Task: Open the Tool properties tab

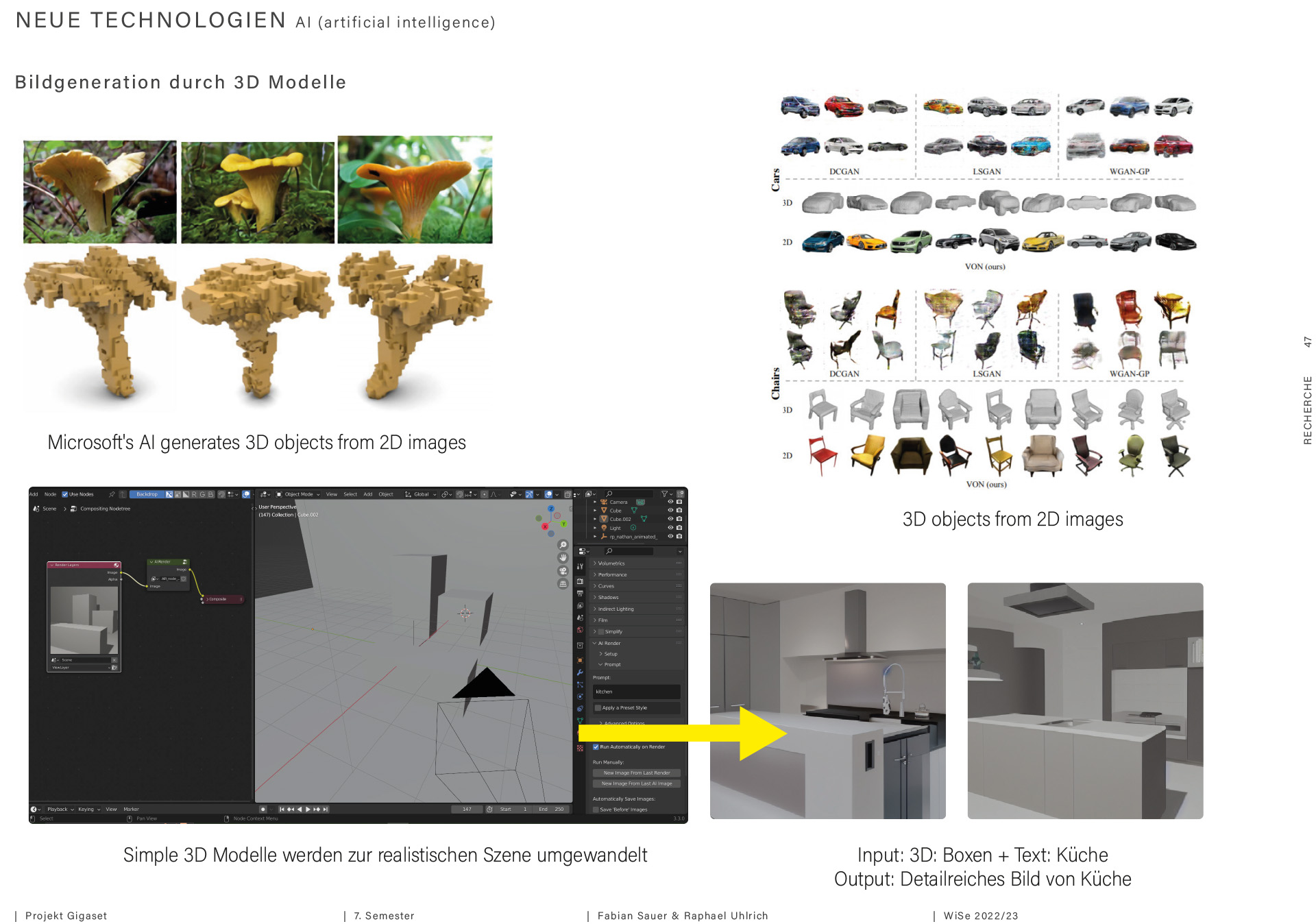Action: pyautogui.click(x=581, y=566)
